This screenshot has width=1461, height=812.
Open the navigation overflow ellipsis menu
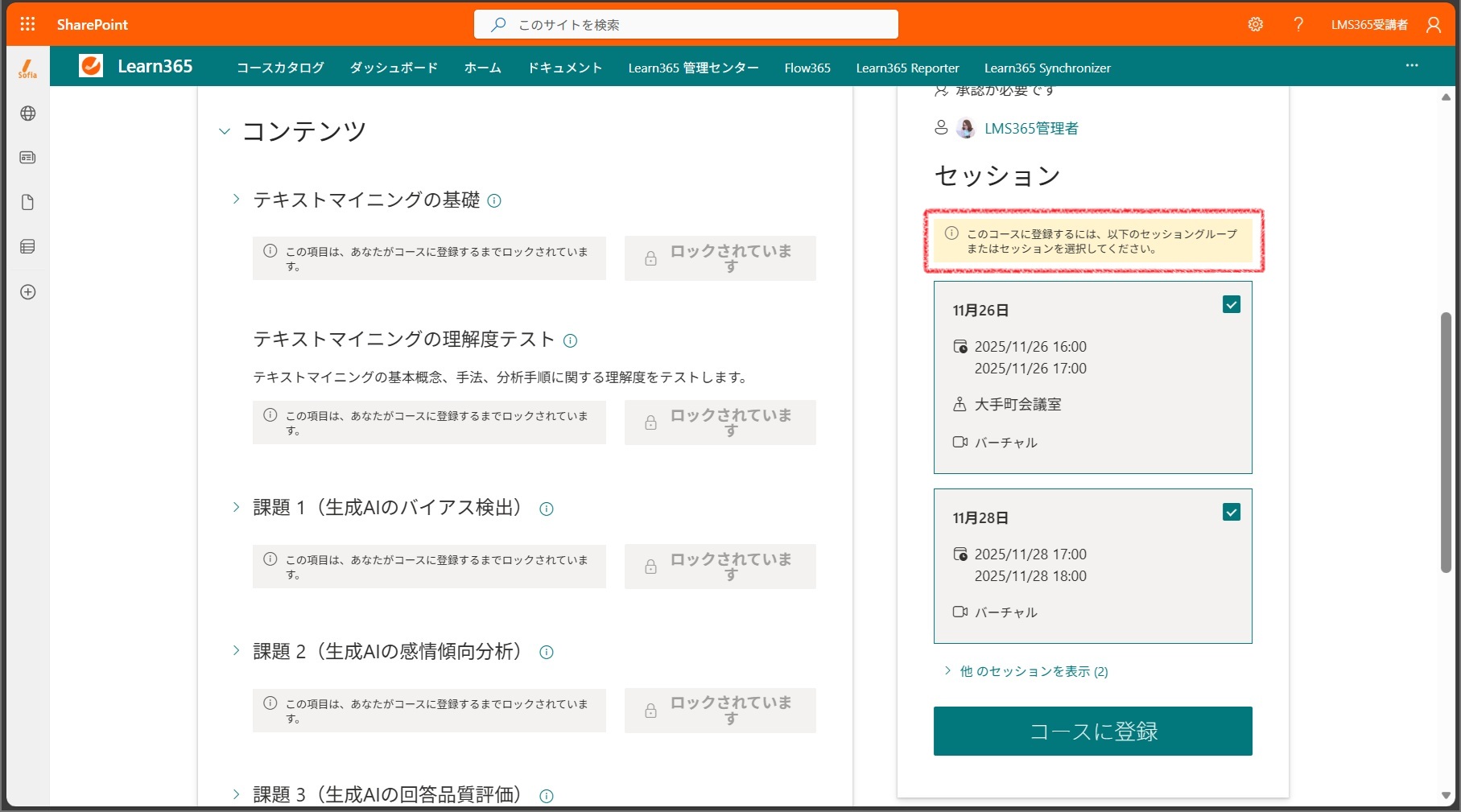tap(1411, 66)
